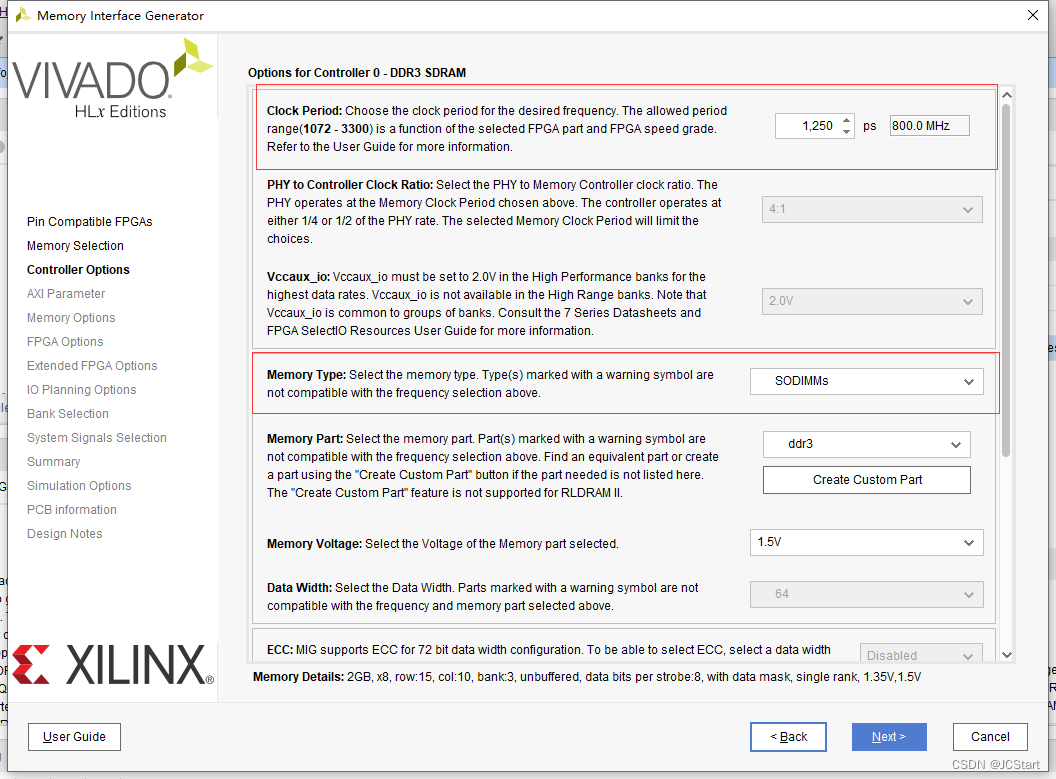Click the Clock Period label
Viewport: 1056px width, 779px height.
[x=304, y=110]
